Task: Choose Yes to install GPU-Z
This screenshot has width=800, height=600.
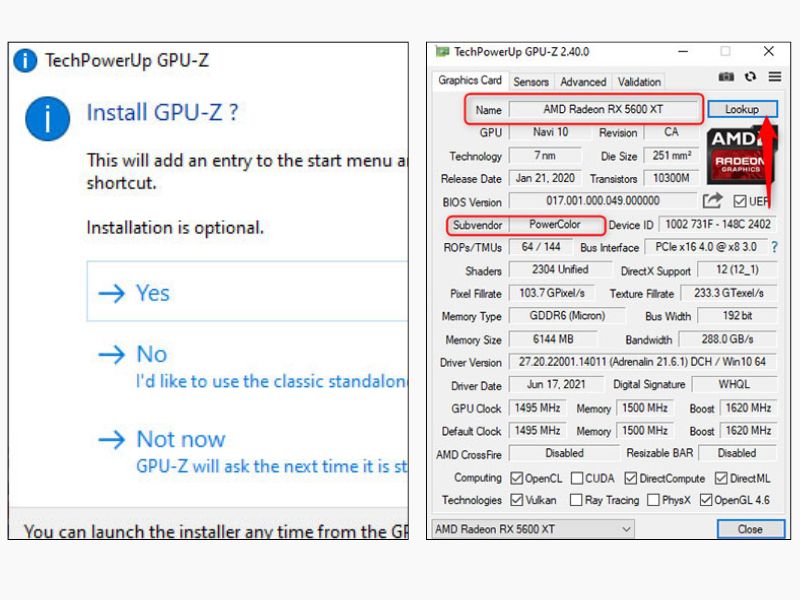Action: (152, 292)
